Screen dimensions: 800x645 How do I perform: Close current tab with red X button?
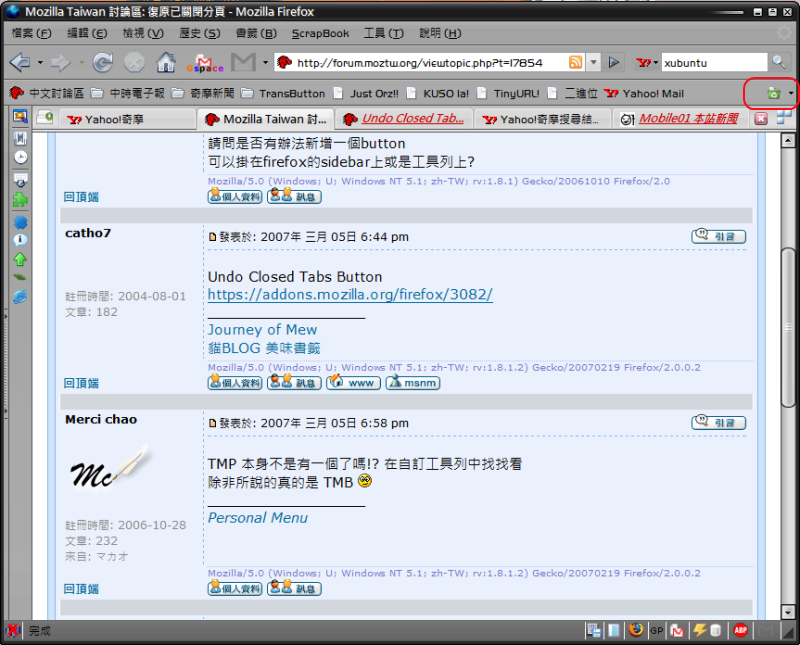761,119
